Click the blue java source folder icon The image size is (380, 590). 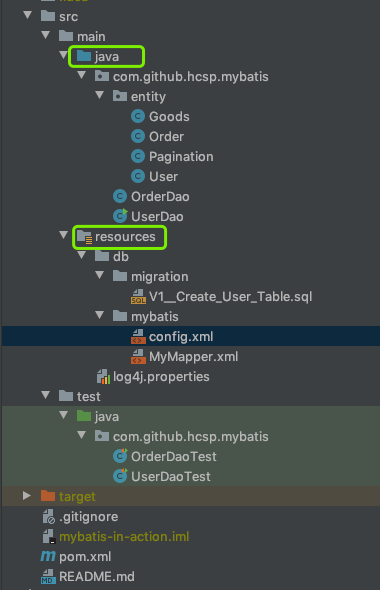tap(84, 56)
